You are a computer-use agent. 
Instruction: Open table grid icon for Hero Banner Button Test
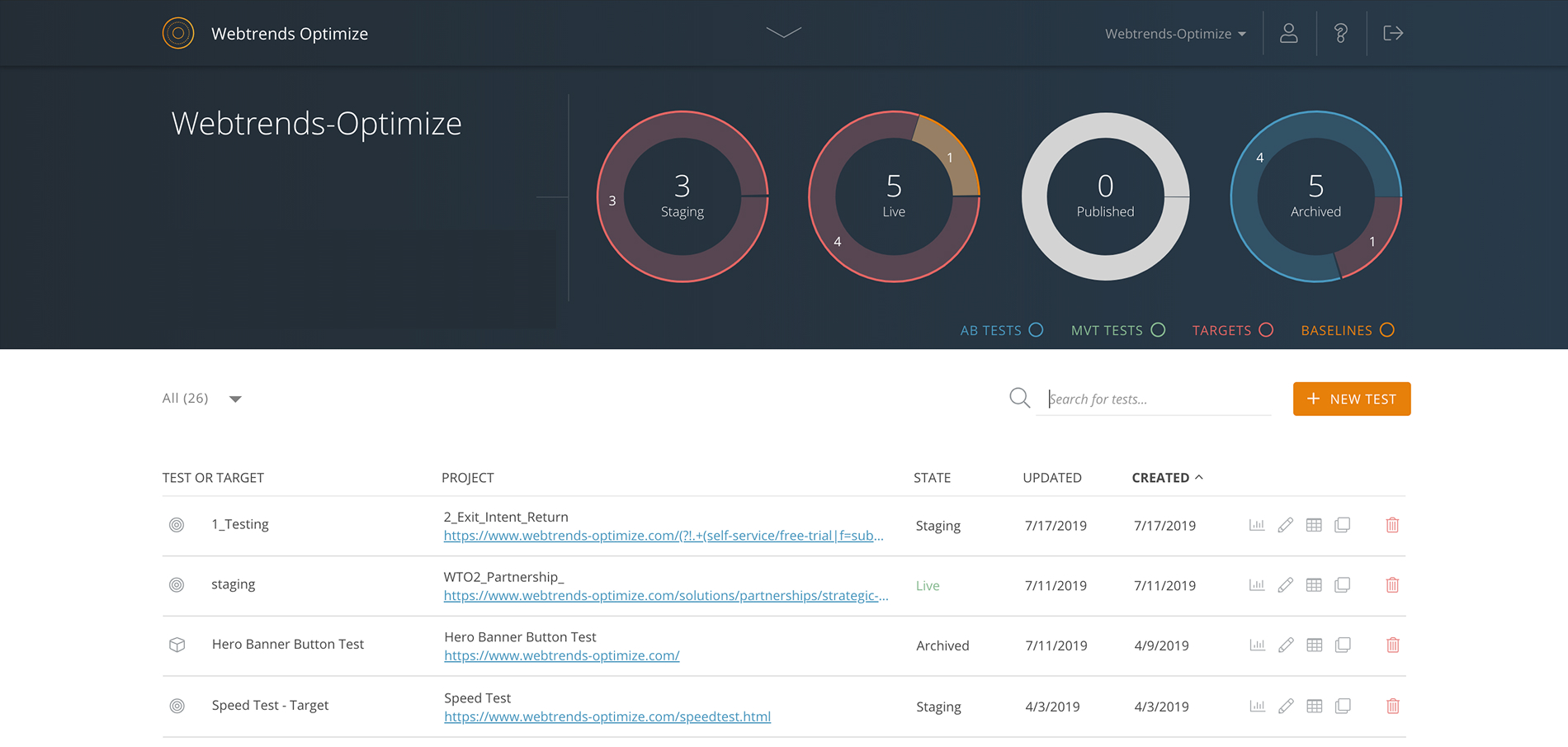(1314, 645)
